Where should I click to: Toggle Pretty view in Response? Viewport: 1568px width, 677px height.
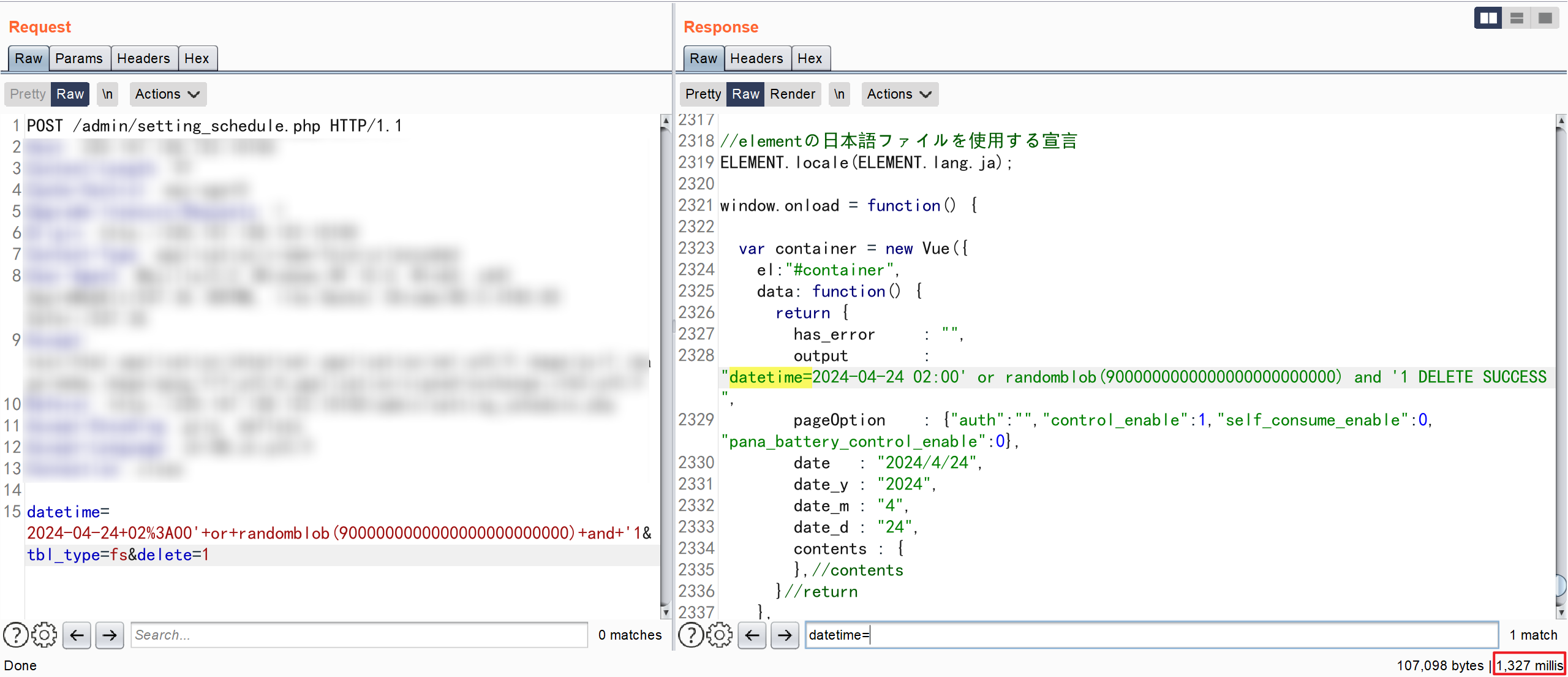click(703, 94)
